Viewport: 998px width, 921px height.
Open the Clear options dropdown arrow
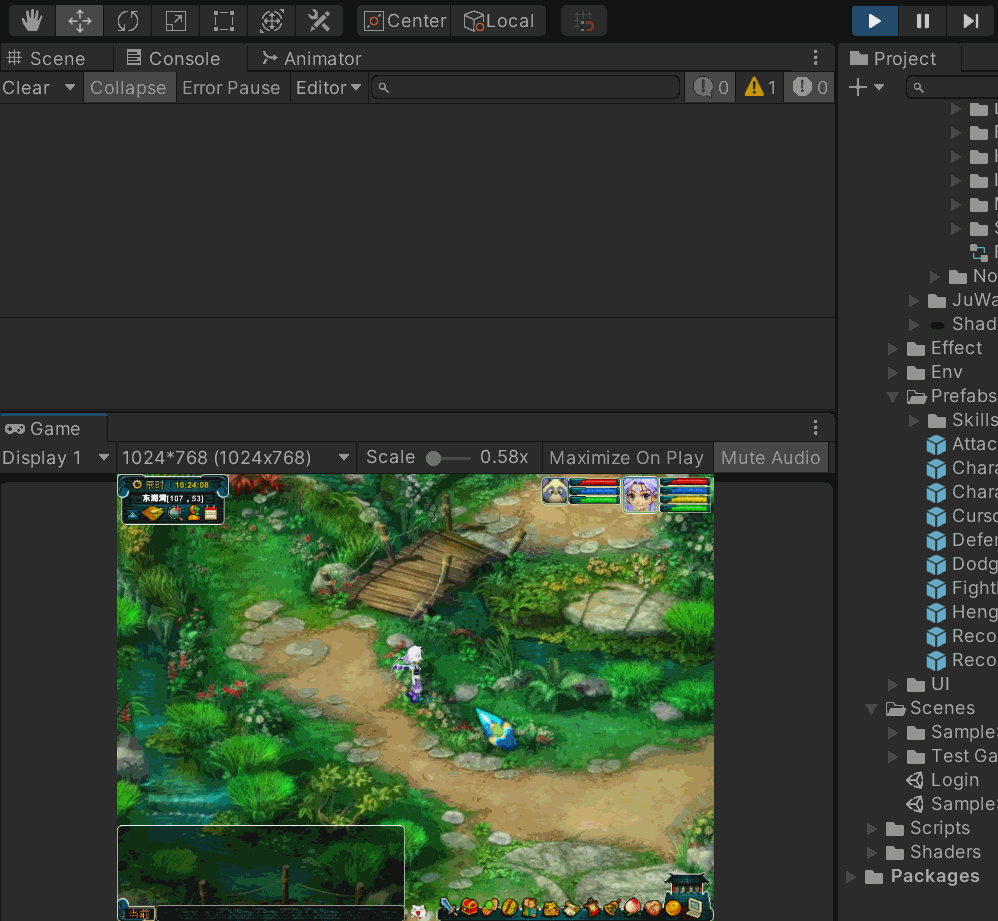click(x=70, y=88)
